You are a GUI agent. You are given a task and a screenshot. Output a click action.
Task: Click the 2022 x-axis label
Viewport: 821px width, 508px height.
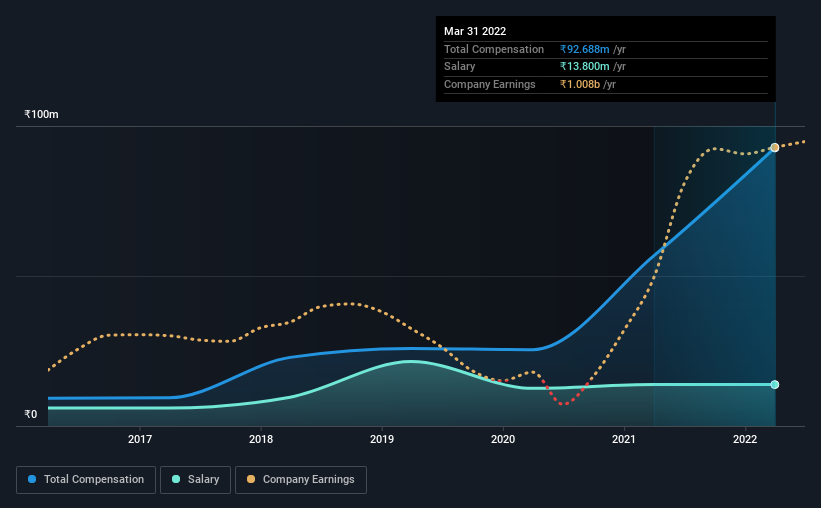[x=745, y=439]
